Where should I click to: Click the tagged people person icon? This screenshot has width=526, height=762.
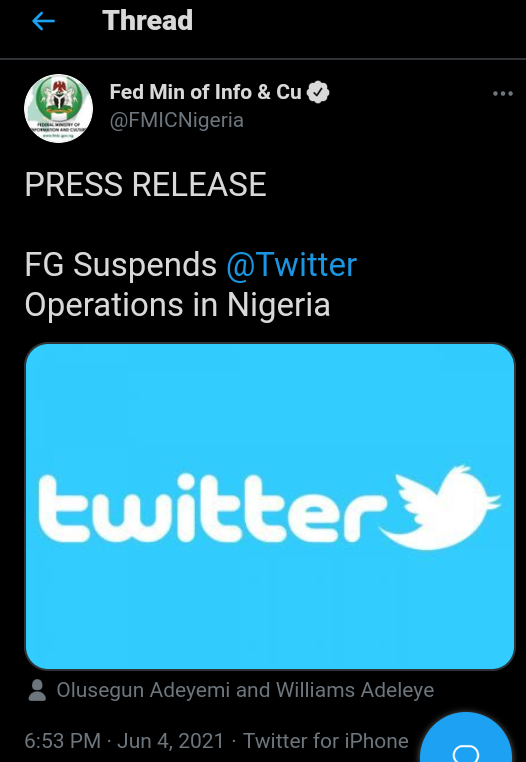click(x=37, y=690)
